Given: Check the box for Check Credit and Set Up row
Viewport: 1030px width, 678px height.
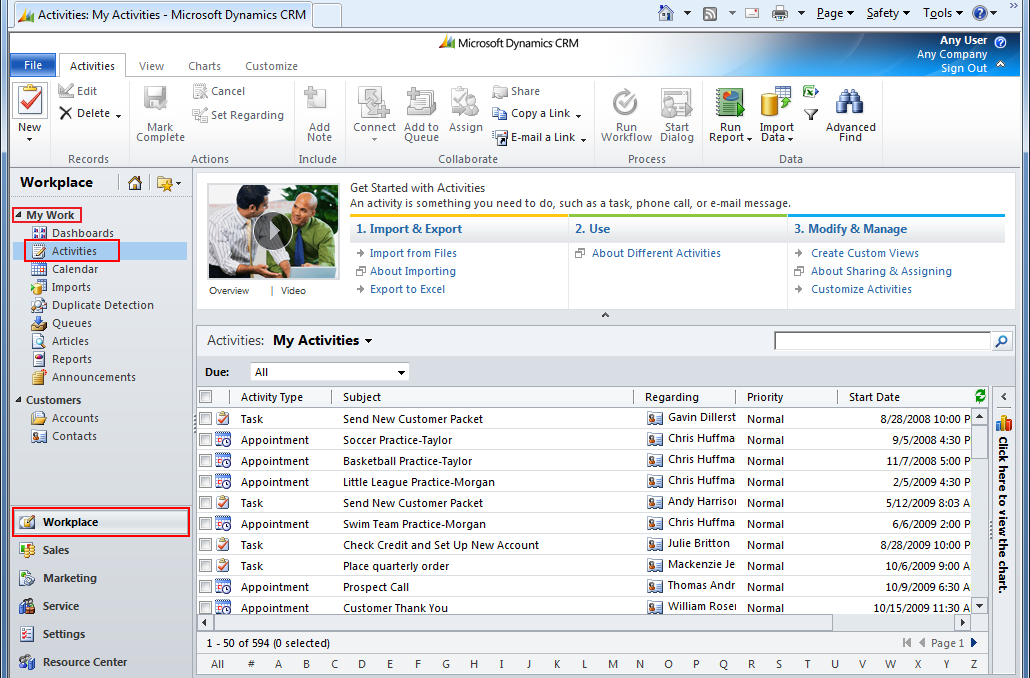Looking at the screenshot, I should pyautogui.click(x=206, y=545).
